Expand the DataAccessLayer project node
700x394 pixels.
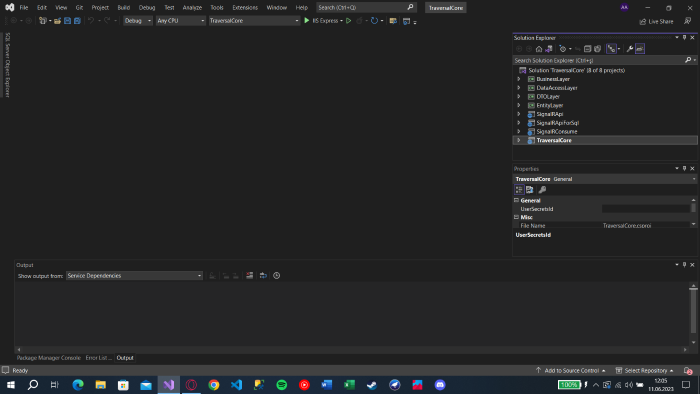coord(519,87)
